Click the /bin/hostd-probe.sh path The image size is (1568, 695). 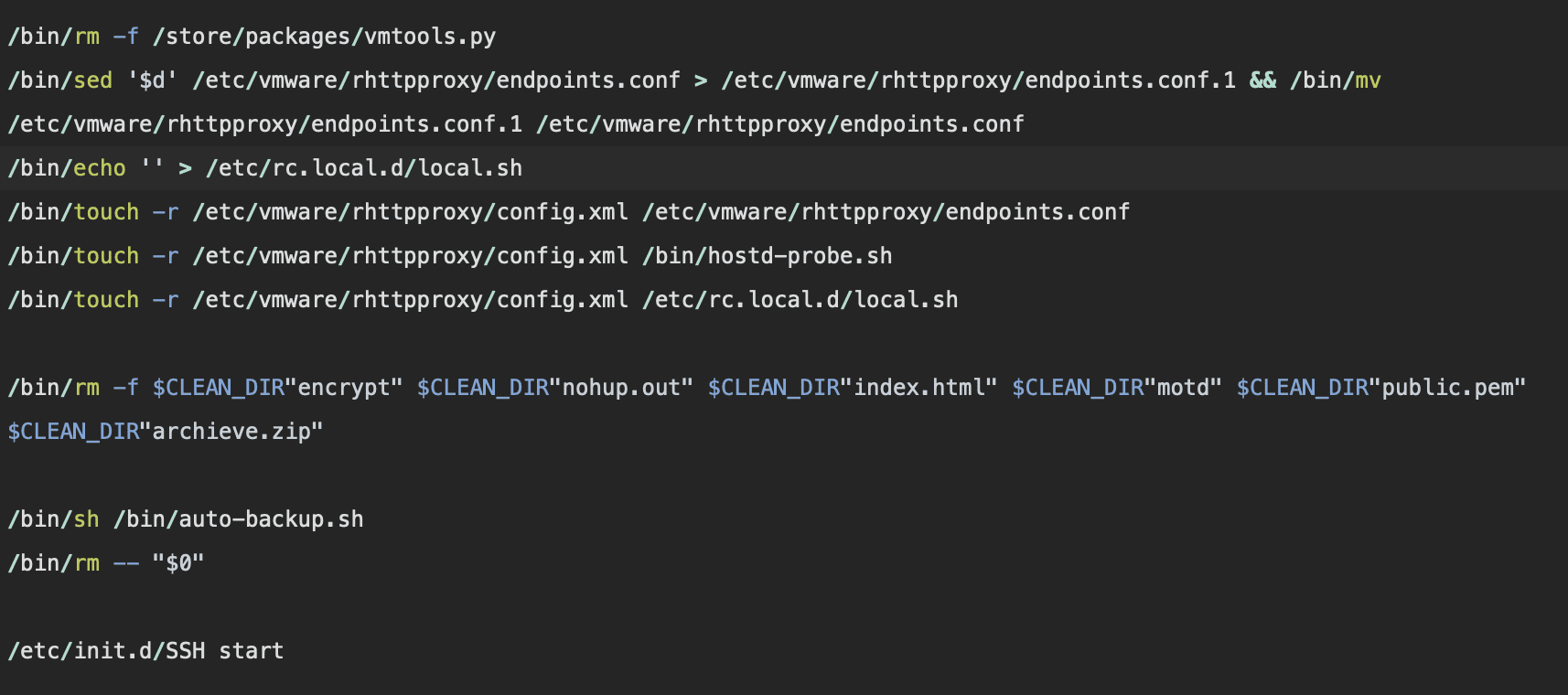767,256
